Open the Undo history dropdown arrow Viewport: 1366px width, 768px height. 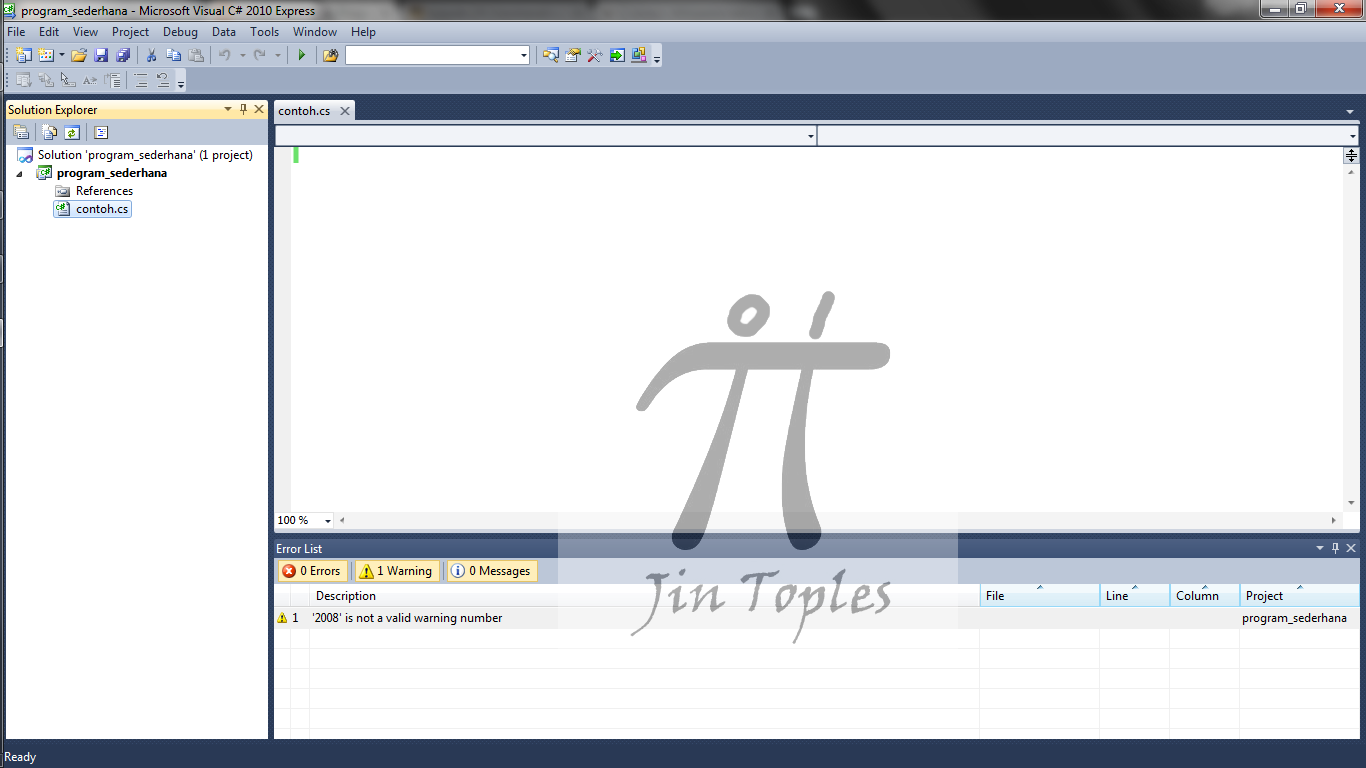pyautogui.click(x=242, y=55)
